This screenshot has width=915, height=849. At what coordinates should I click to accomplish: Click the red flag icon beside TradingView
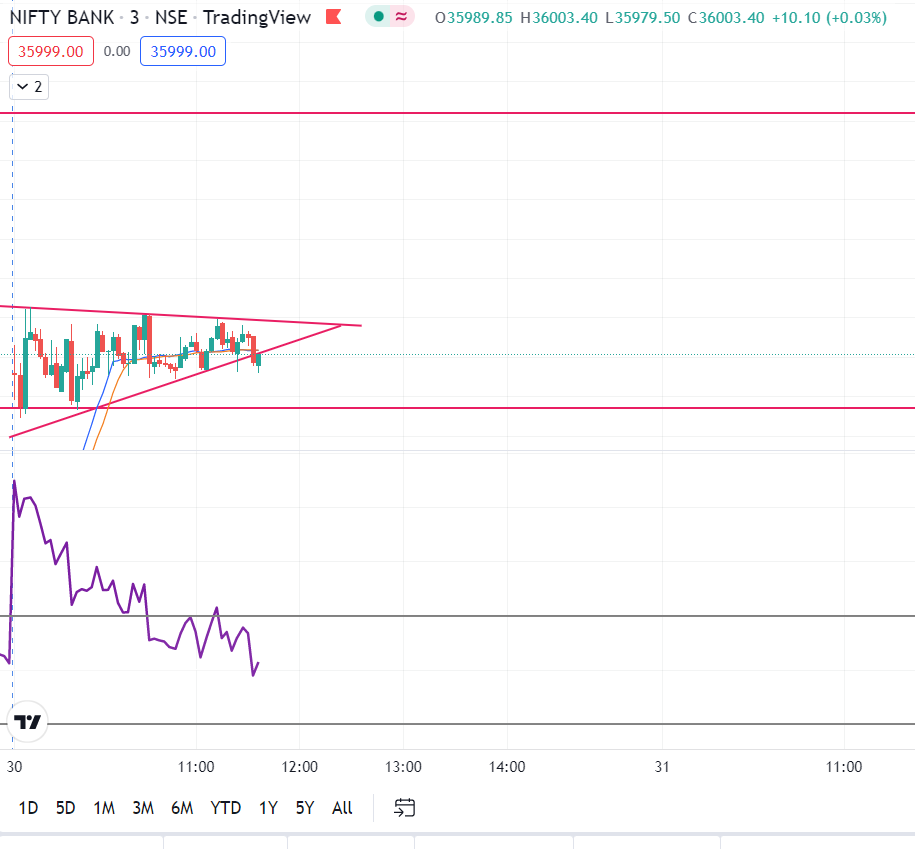tap(333, 17)
